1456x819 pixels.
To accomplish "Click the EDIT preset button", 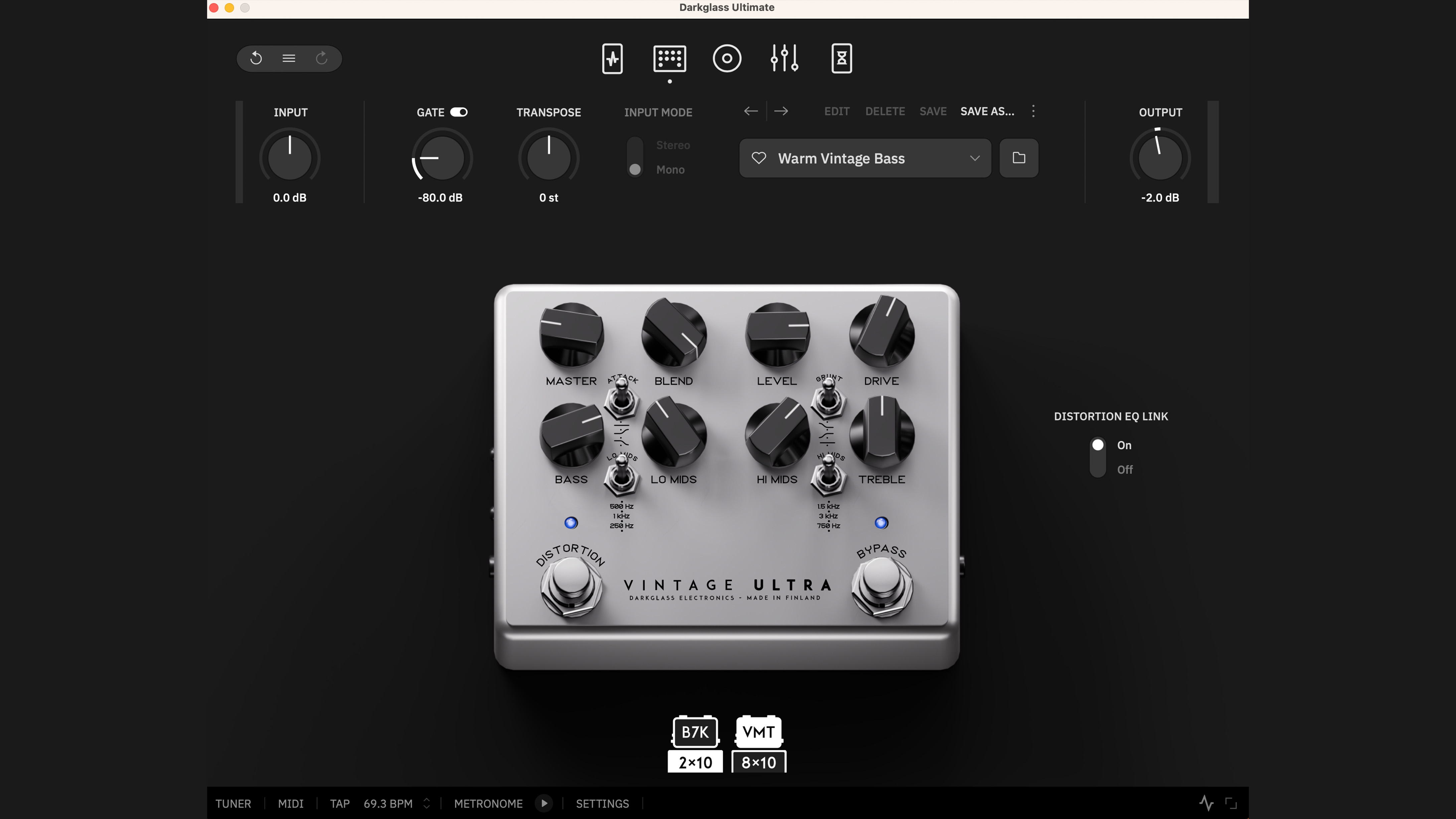I will click(836, 111).
